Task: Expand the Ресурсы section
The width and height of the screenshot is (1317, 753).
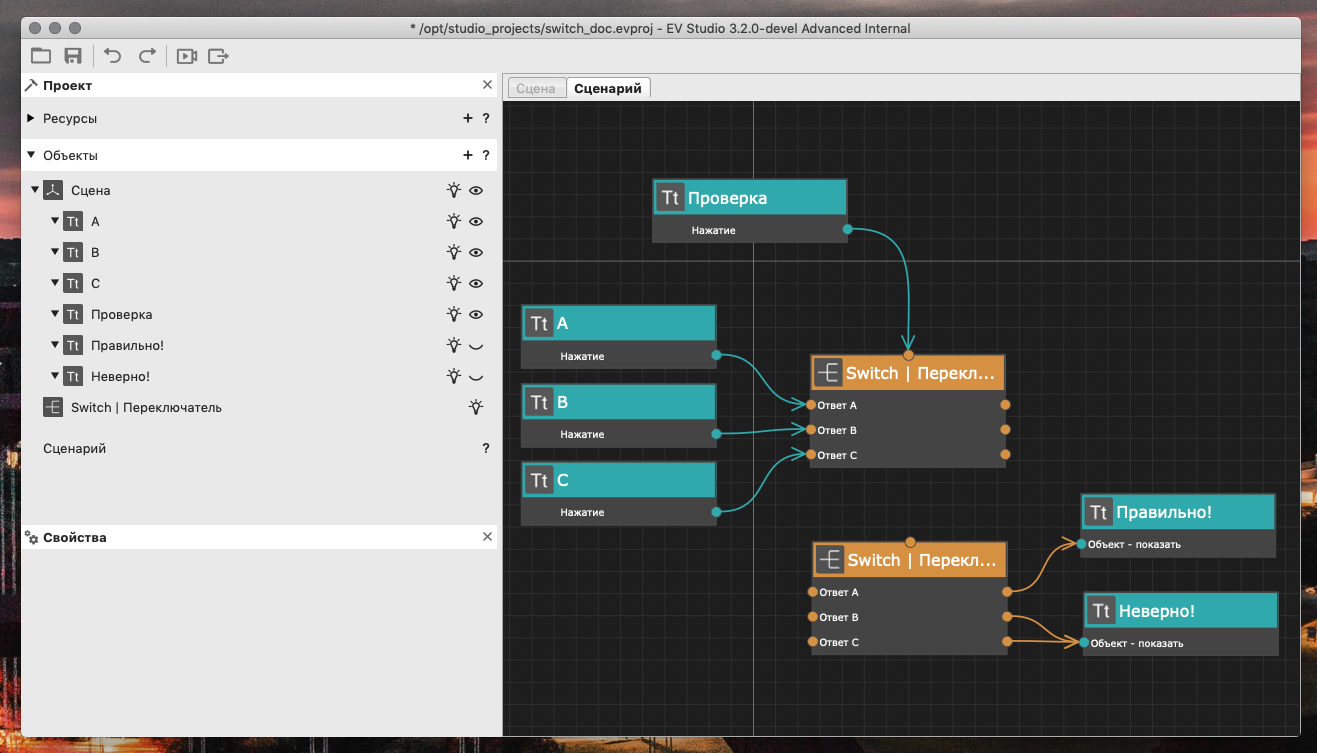Action: [31, 118]
